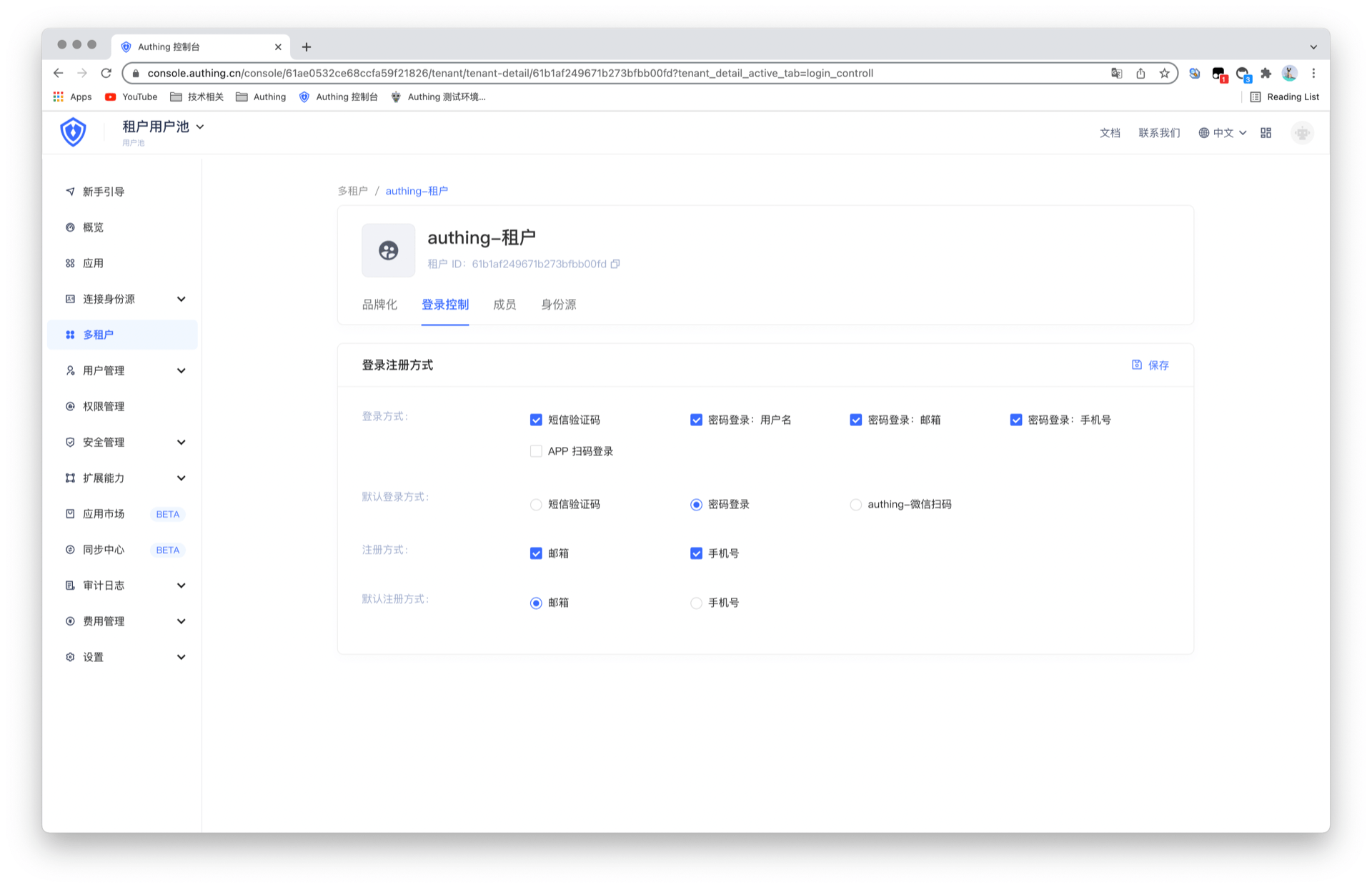Select 手机号 as default registration method
The image size is (1372, 888).
point(696,603)
